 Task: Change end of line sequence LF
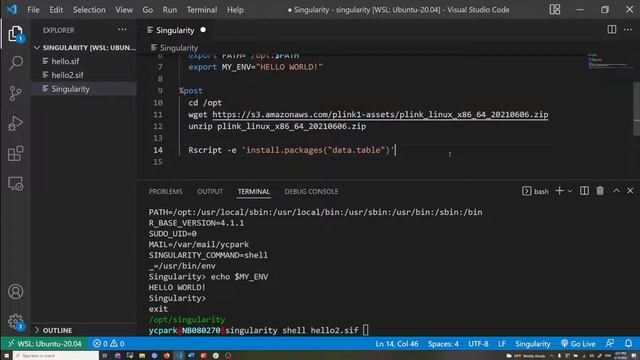tap(502, 344)
